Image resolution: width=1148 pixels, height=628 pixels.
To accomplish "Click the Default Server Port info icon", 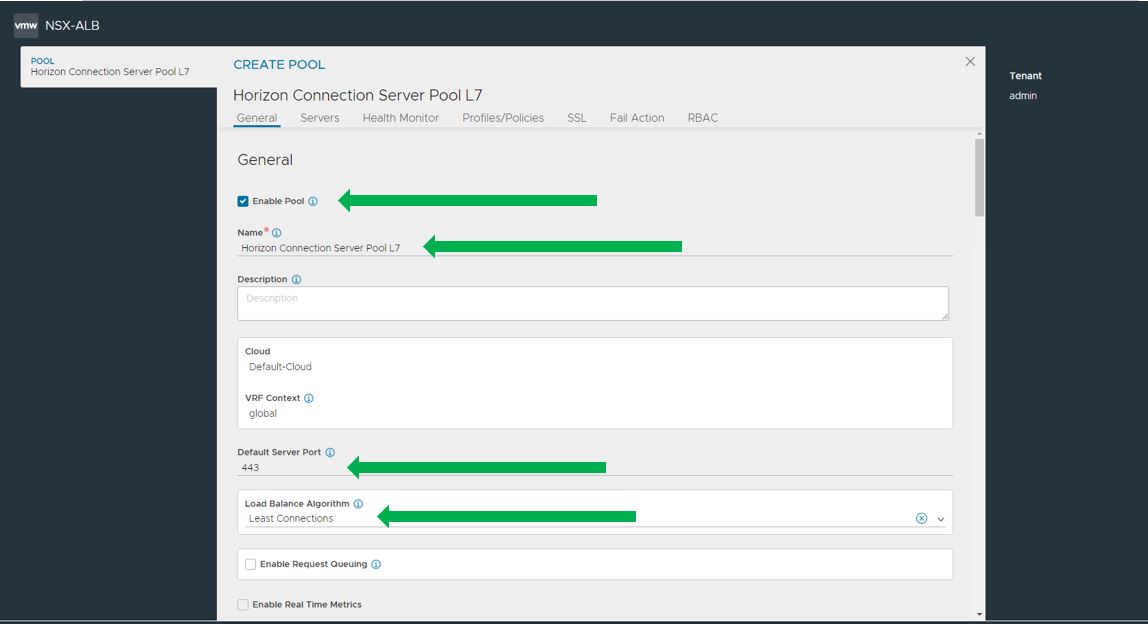I will [330, 452].
